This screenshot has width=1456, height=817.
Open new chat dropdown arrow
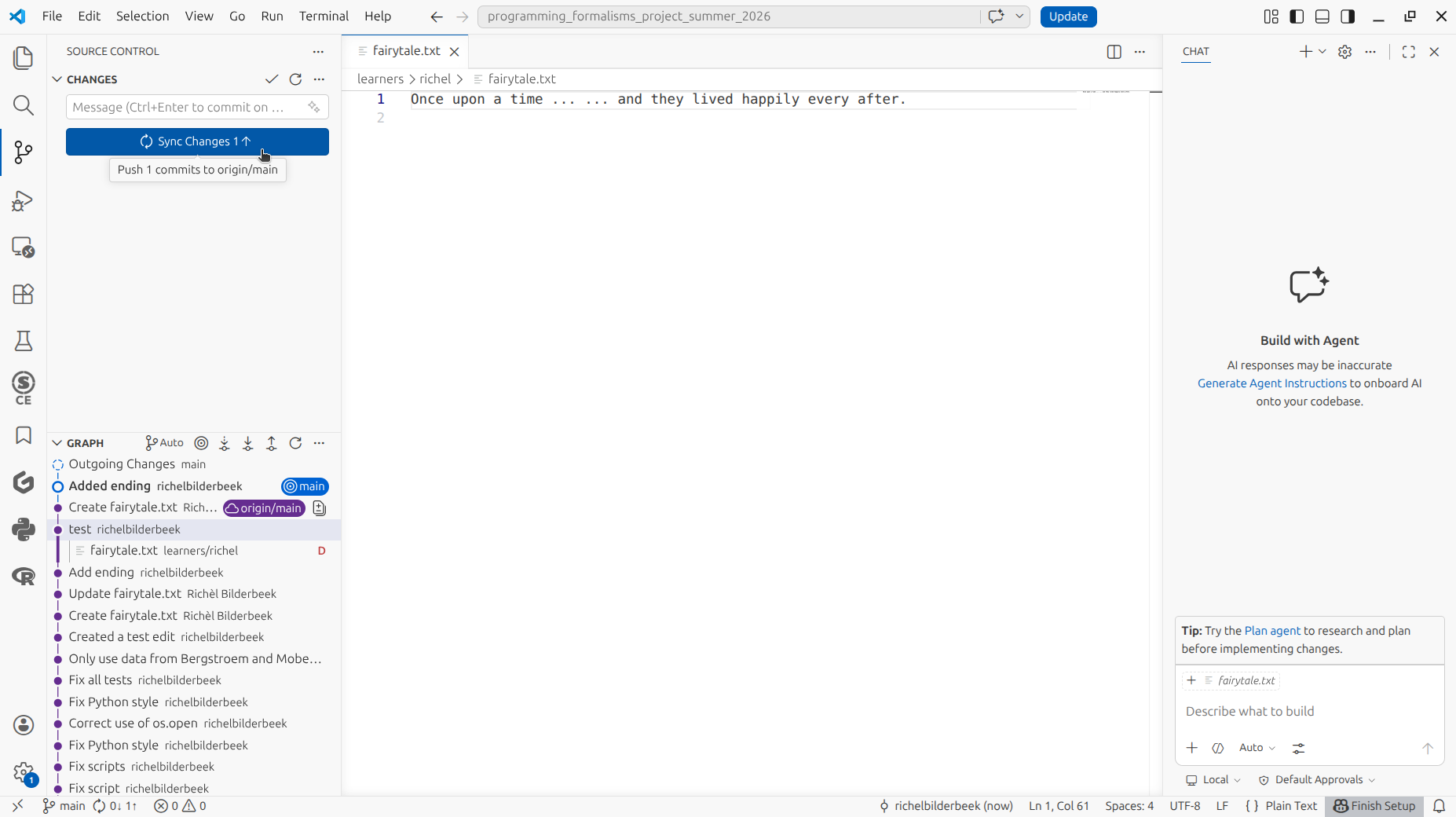1322,52
